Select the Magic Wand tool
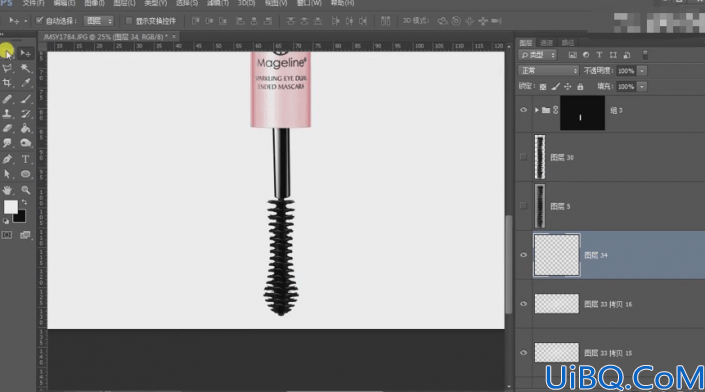 click(x=26, y=68)
